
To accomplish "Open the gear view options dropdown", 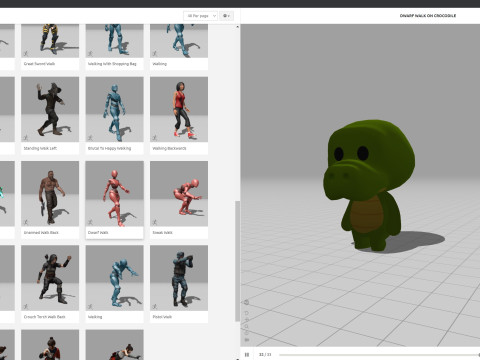I will (x=226, y=16).
